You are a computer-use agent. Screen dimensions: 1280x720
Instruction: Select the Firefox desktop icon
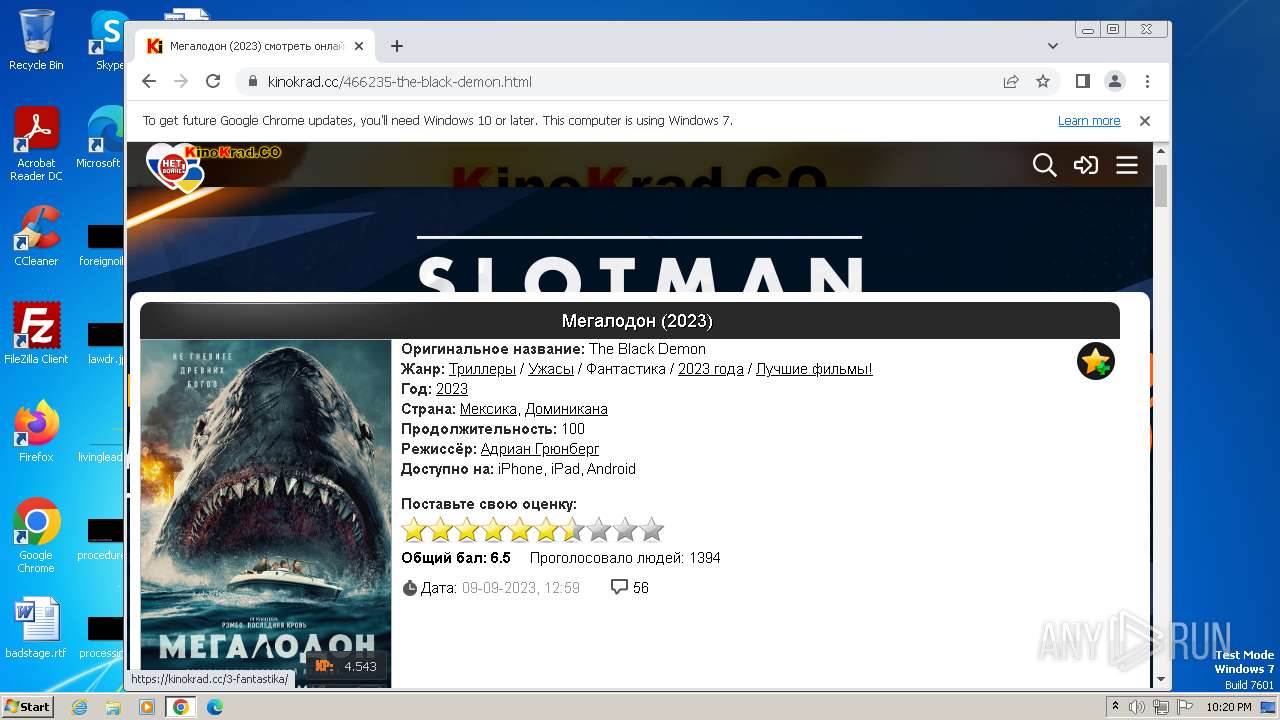point(36,432)
